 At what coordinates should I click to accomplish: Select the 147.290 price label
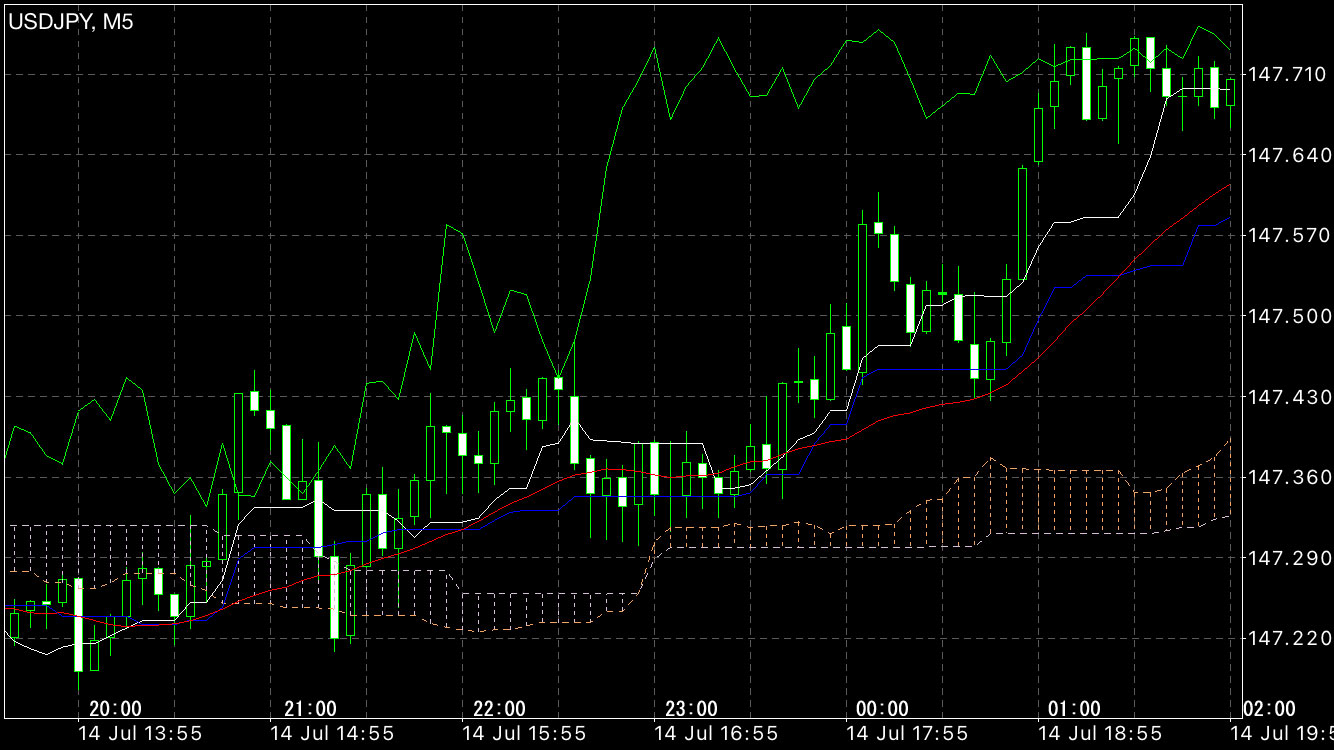pos(1289,558)
